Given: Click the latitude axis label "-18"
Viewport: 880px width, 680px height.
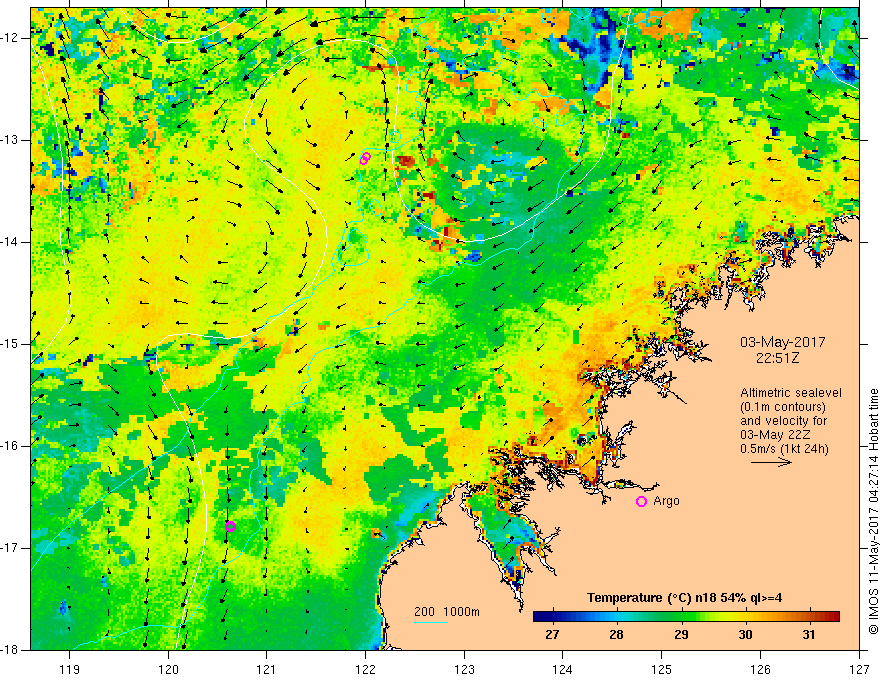Looking at the screenshot, I should click(10, 650).
